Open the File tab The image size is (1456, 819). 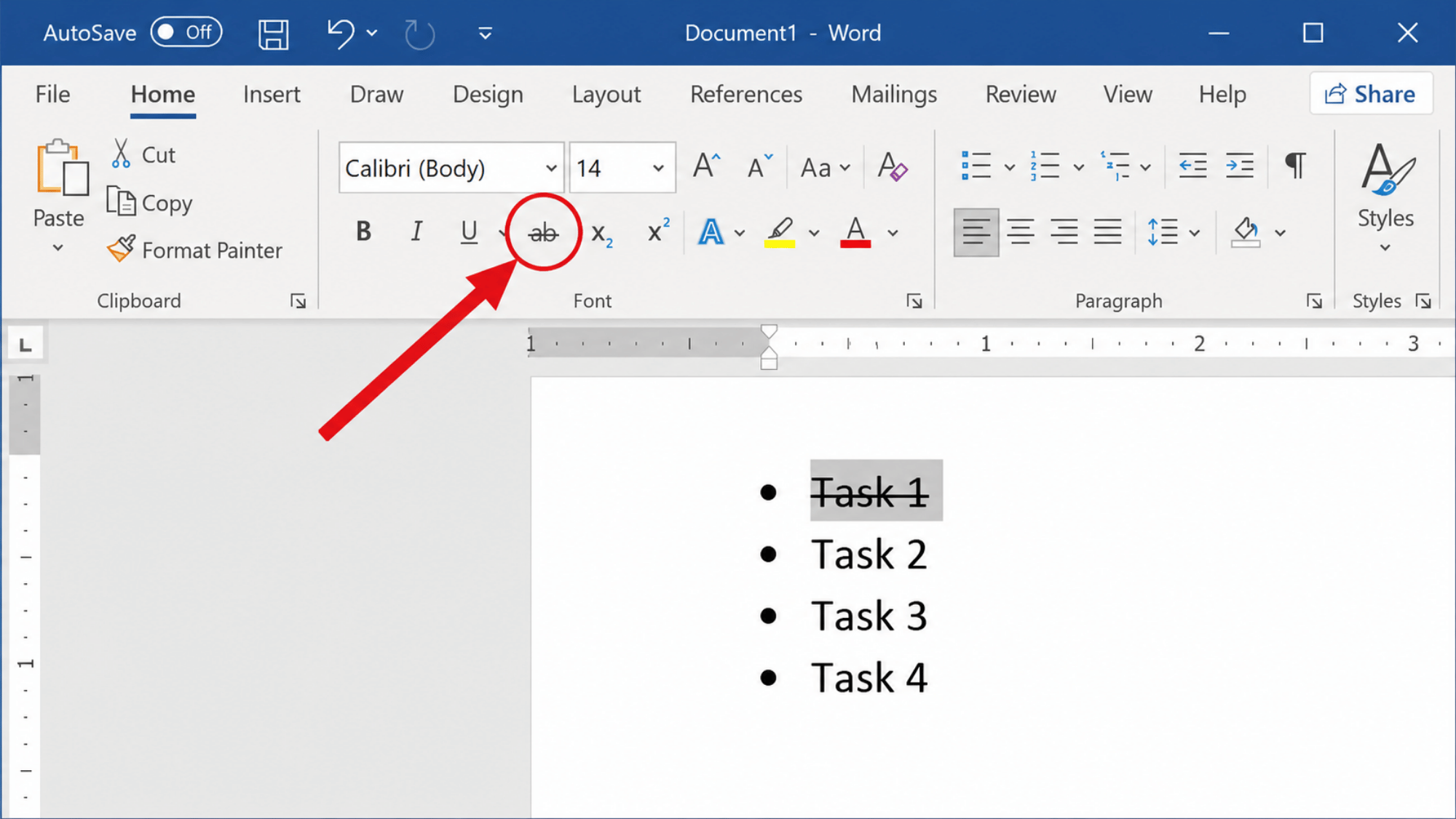click(x=52, y=94)
